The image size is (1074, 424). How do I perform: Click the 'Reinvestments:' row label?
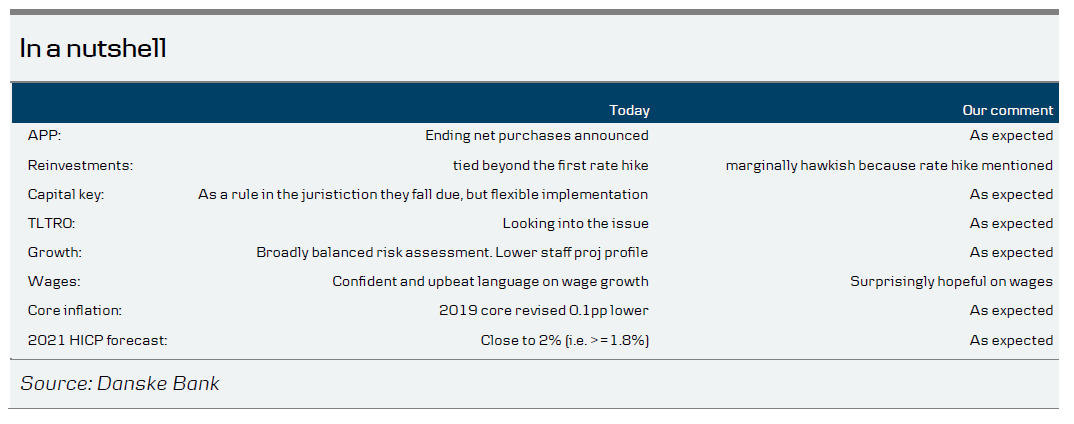[x=80, y=165]
